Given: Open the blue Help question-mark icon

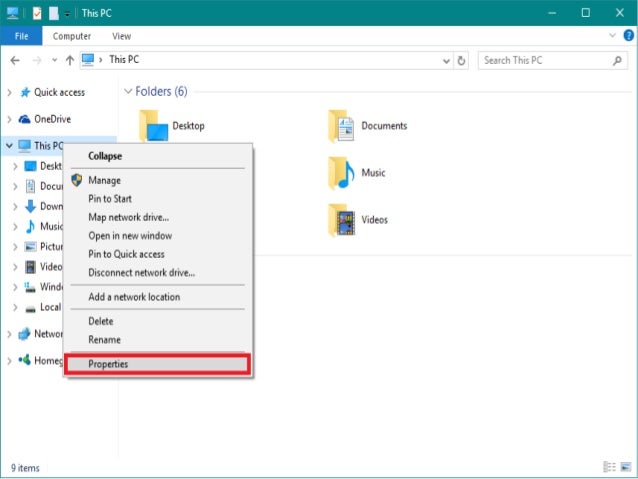Looking at the screenshot, I should [628, 35].
